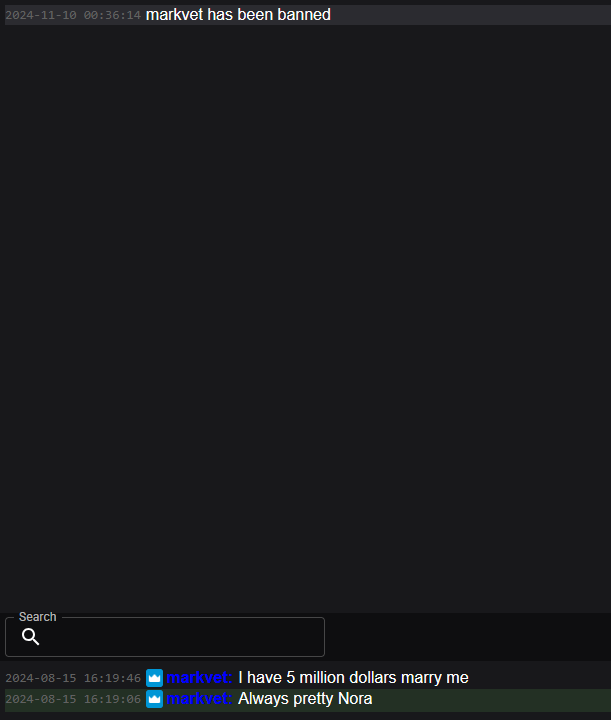Image resolution: width=611 pixels, height=720 pixels.
Task: Click the "I have 5 million dollars marry me" message
Action: point(353,678)
